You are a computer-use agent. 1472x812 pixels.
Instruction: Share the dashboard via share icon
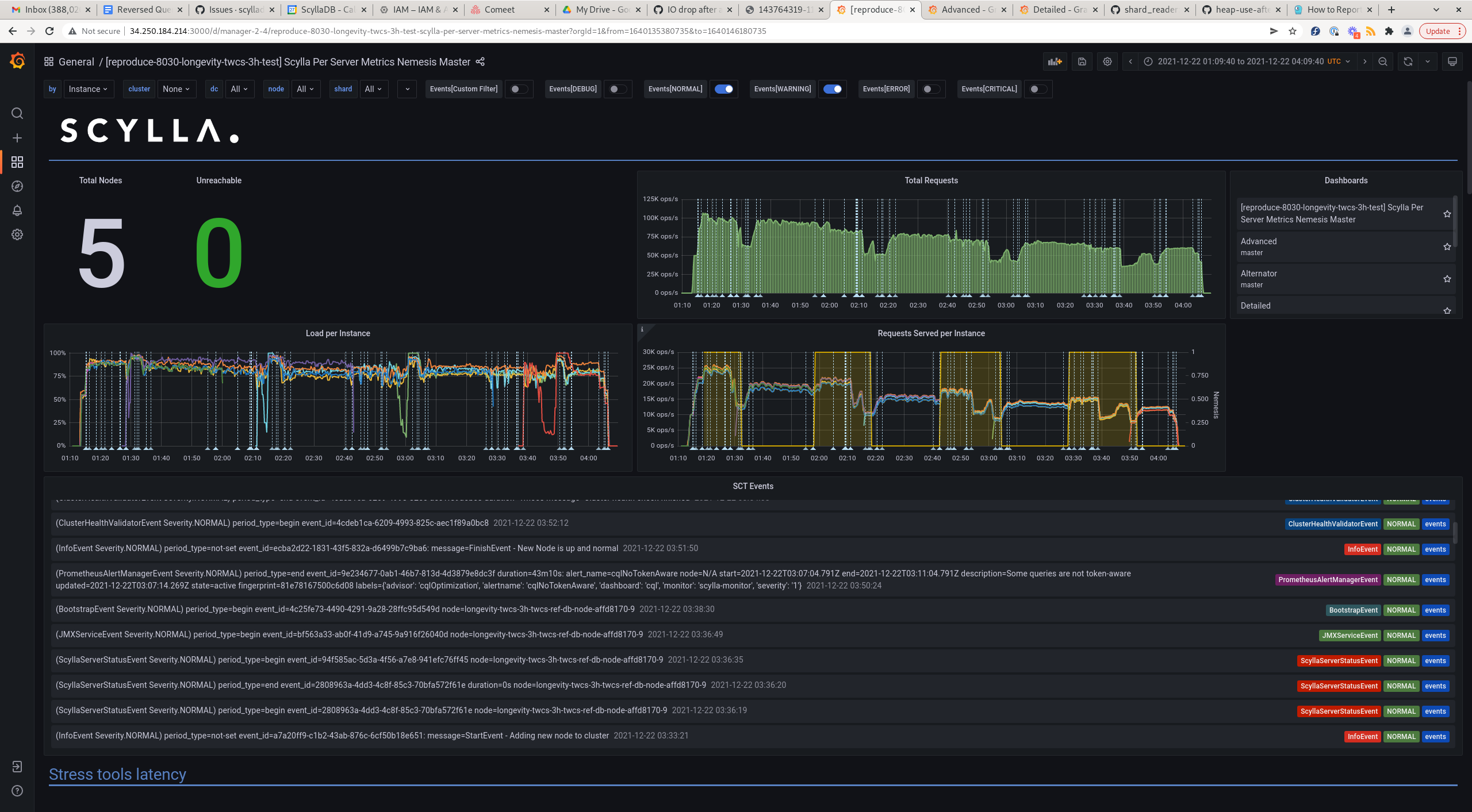[x=481, y=61]
